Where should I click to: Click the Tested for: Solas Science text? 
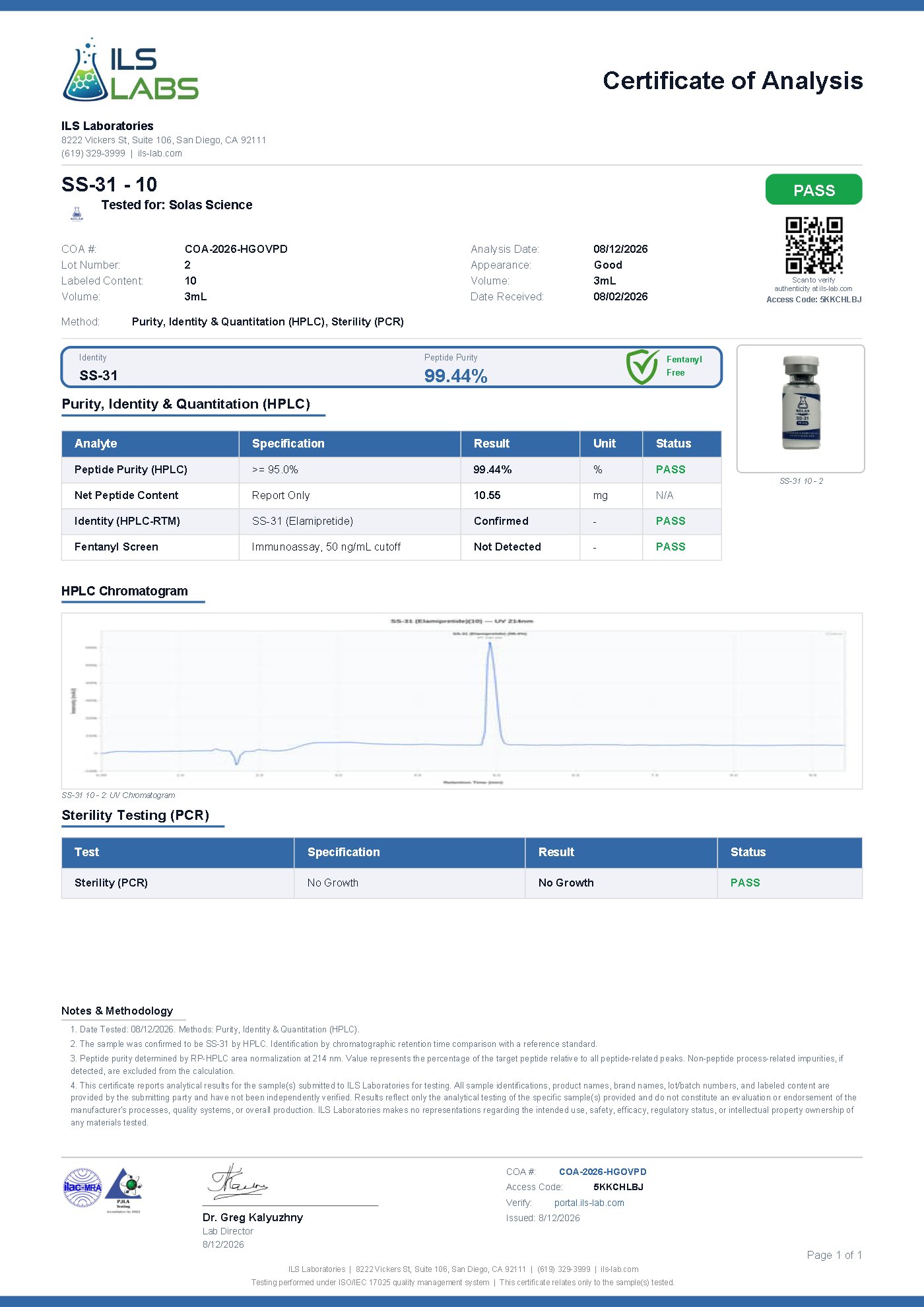(177, 205)
